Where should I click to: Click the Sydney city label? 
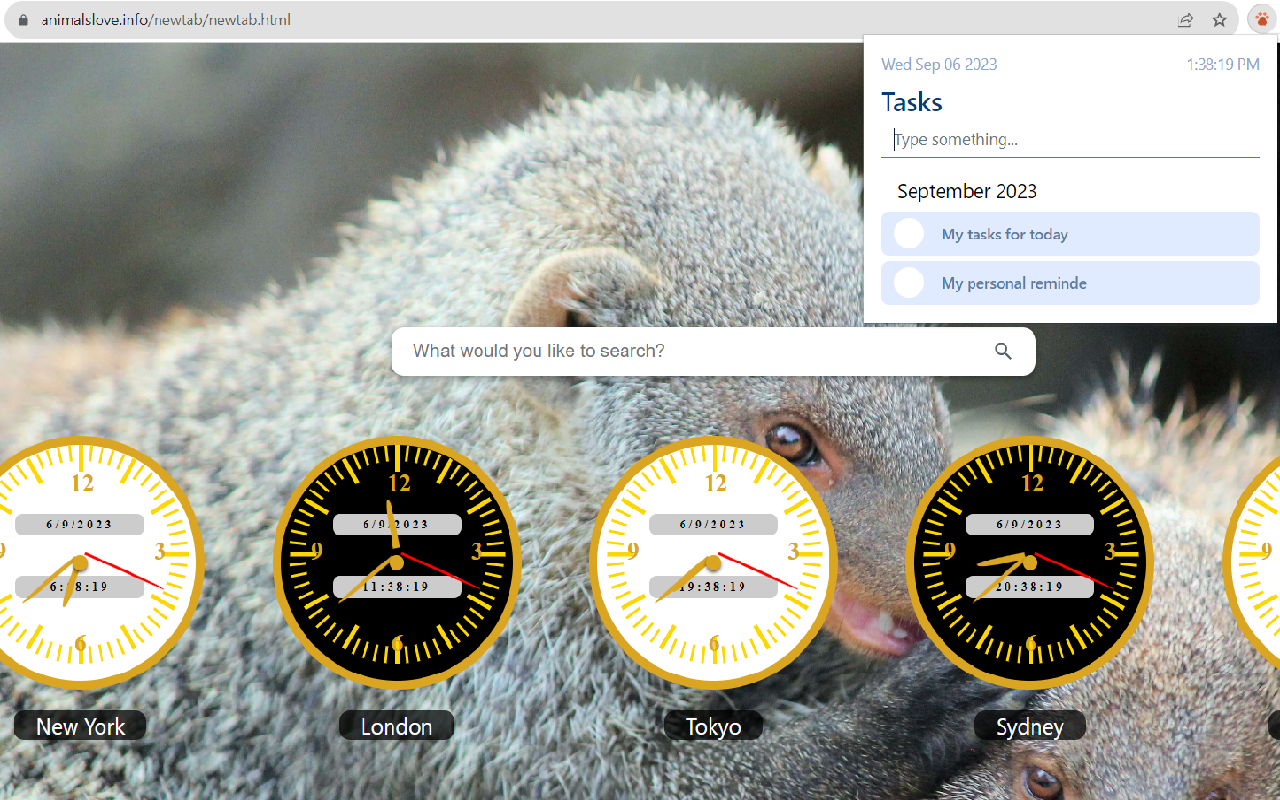(x=1029, y=726)
